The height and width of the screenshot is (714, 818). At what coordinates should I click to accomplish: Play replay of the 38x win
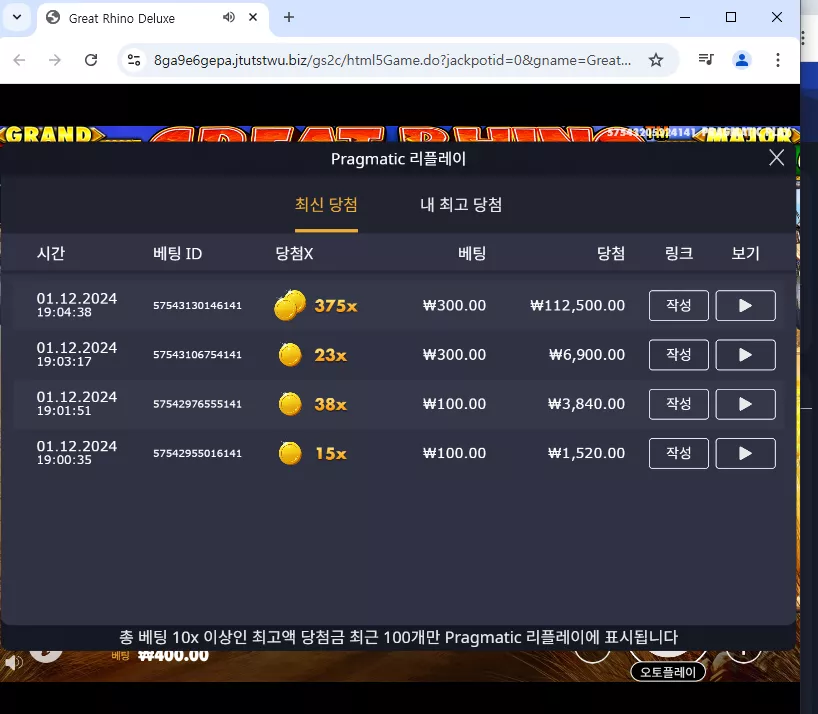(x=745, y=404)
